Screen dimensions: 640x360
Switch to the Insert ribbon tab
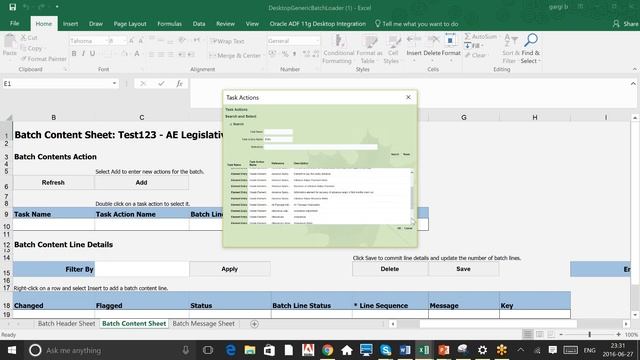(70, 24)
